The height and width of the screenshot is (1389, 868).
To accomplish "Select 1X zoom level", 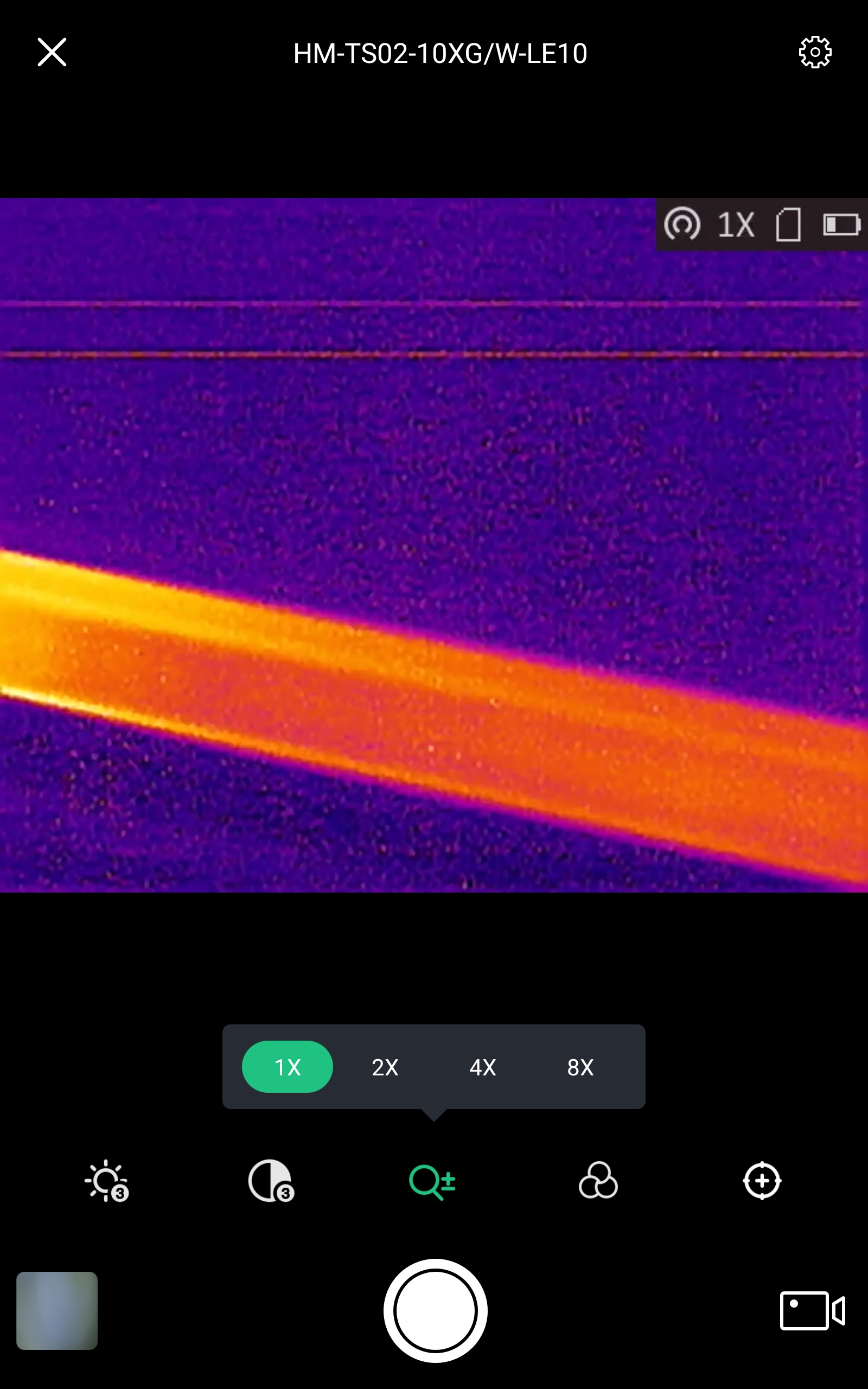I will 288,1067.
